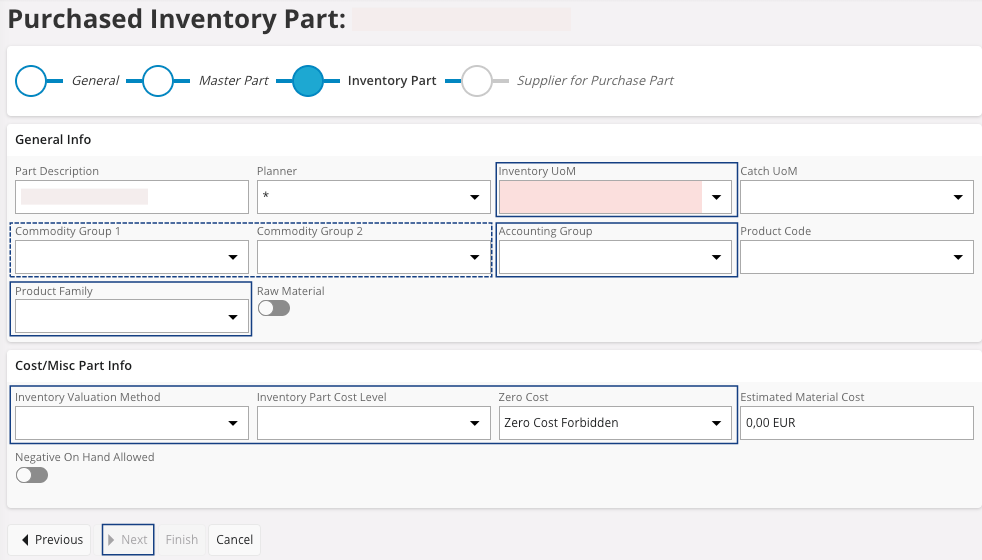Toggle the Raw Material switch
982x560 pixels.
[273, 309]
